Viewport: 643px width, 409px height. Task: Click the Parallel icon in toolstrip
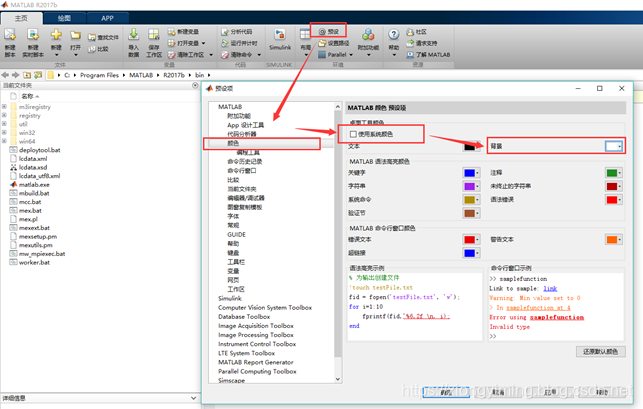click(x=322, y=55)
